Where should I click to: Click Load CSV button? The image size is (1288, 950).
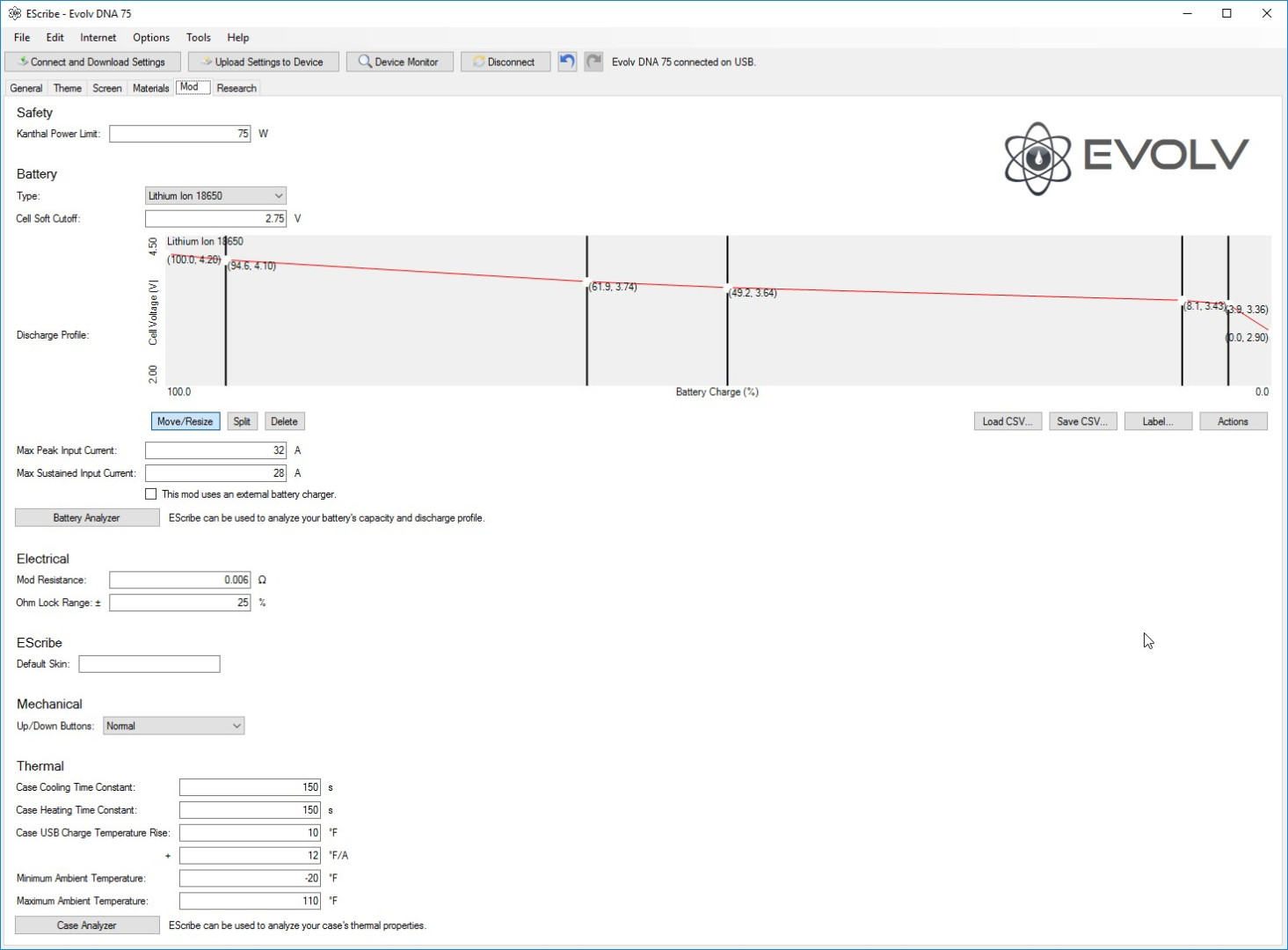tap(1008, 421)
